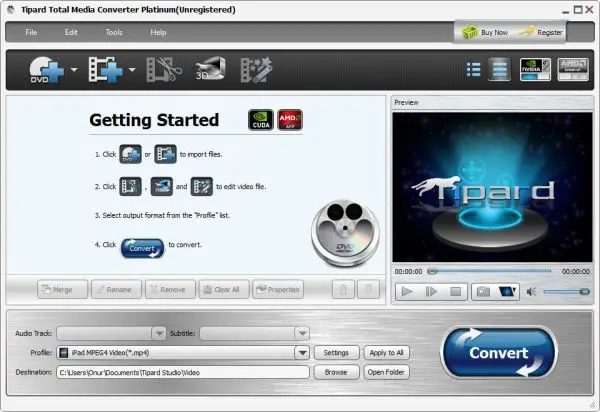Open the 3D settings tool
Viewport: 600px width, 412px height.
(210, 69)
